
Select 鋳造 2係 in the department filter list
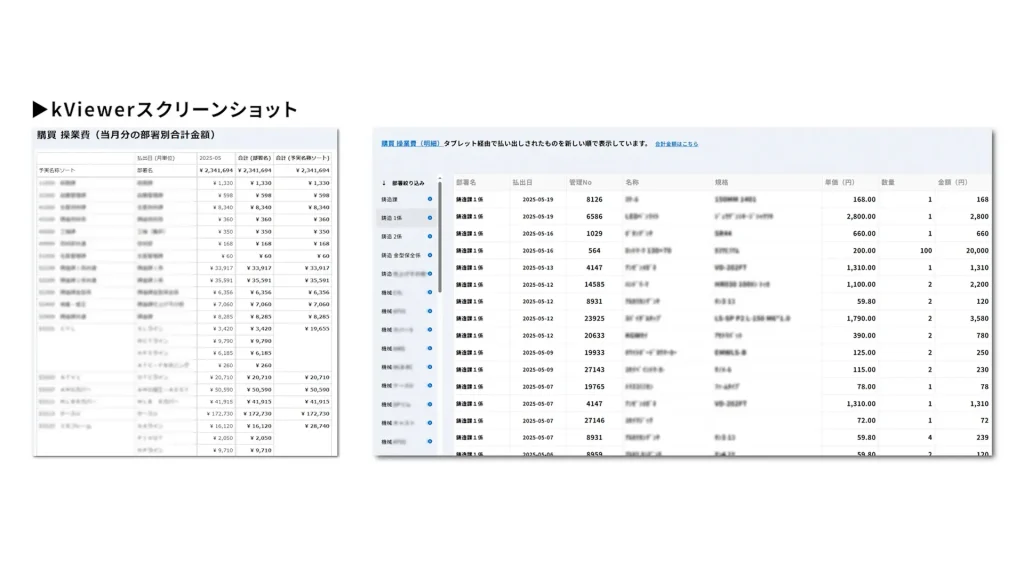point(392,236)
